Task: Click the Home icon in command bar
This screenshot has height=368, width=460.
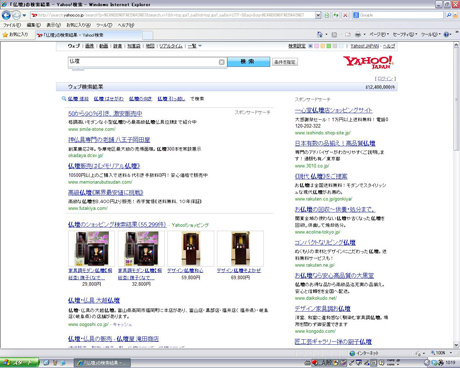Action: click(320, 34)
